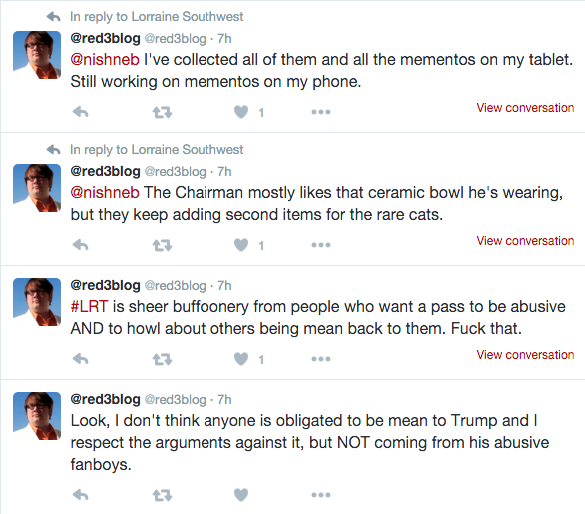Viewport: 585px width, 514px height.
Task: Open more options on the mementos tweet
Action: [x=321, y=112]
